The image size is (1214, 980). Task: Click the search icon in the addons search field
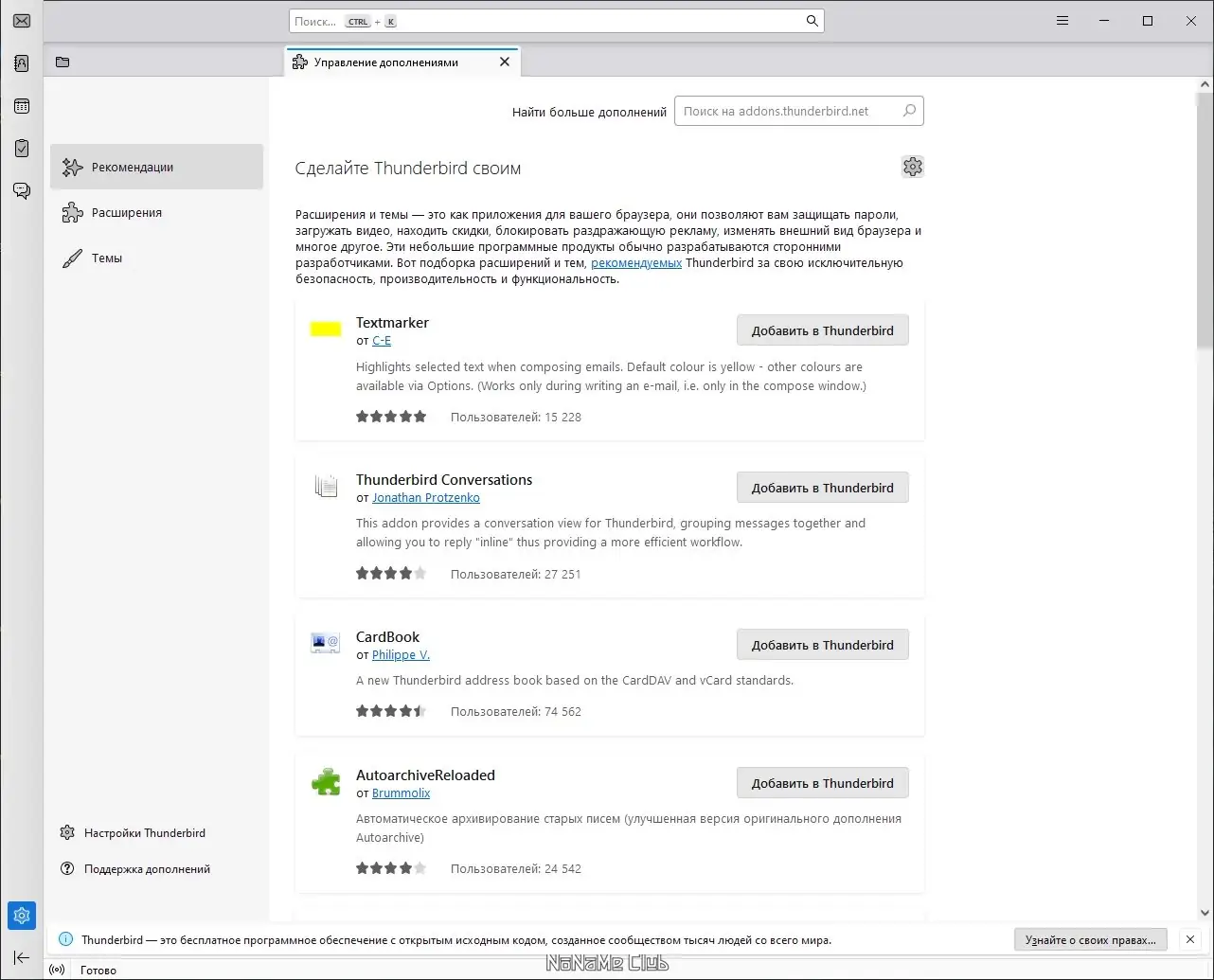pos(909,111)
